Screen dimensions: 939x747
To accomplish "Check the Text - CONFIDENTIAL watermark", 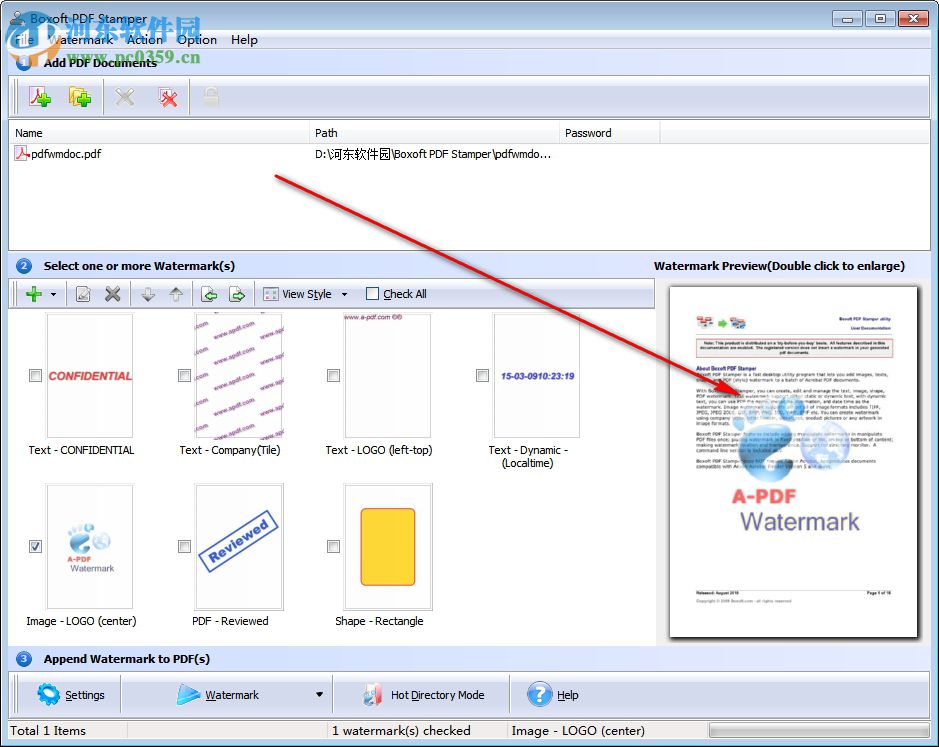I will (35, 375).
